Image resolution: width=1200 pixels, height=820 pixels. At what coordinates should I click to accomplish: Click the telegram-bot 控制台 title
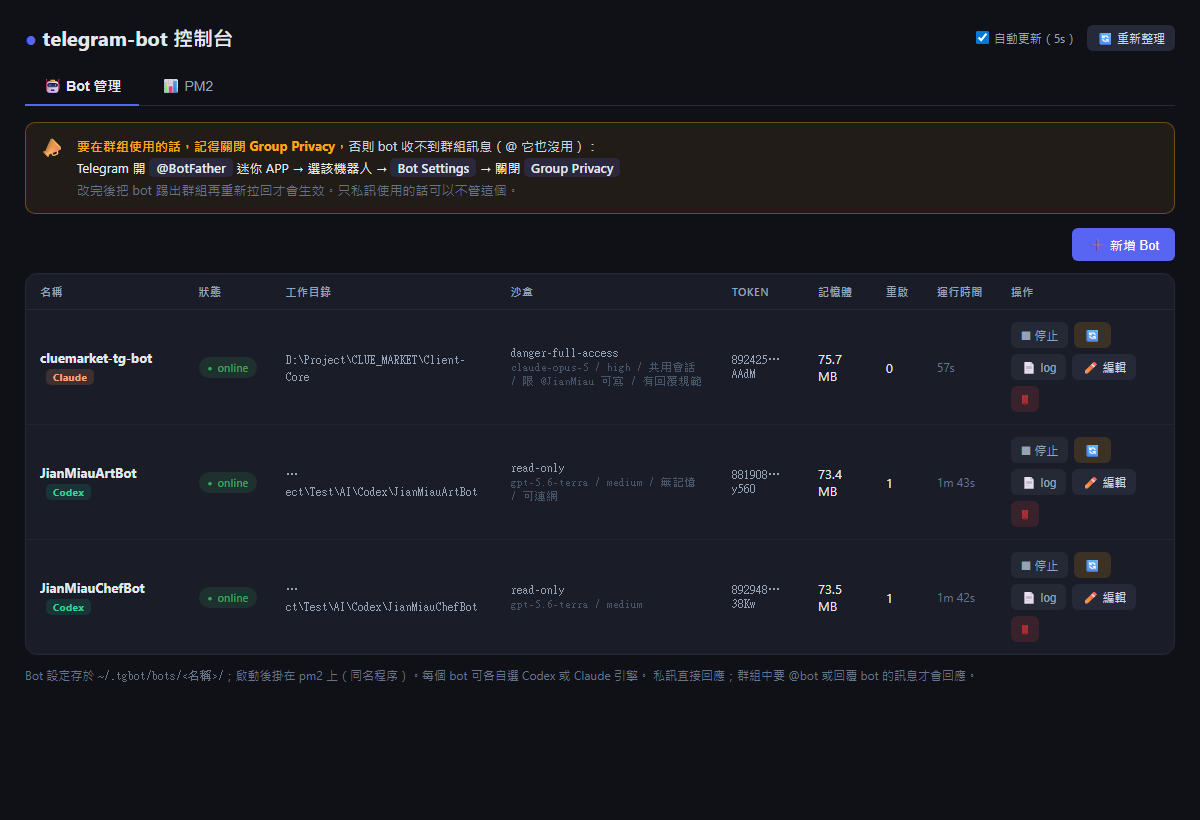click(138, 39)
